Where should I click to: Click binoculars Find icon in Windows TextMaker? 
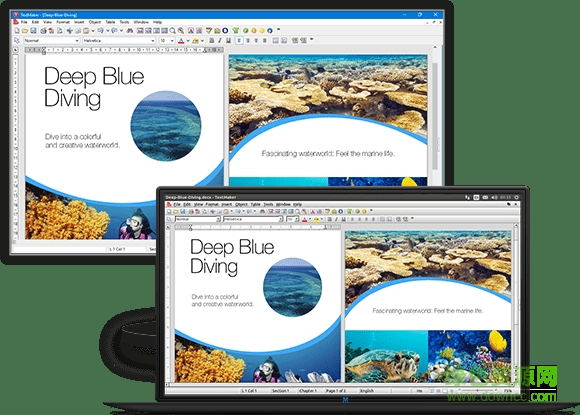pos(130,30)
